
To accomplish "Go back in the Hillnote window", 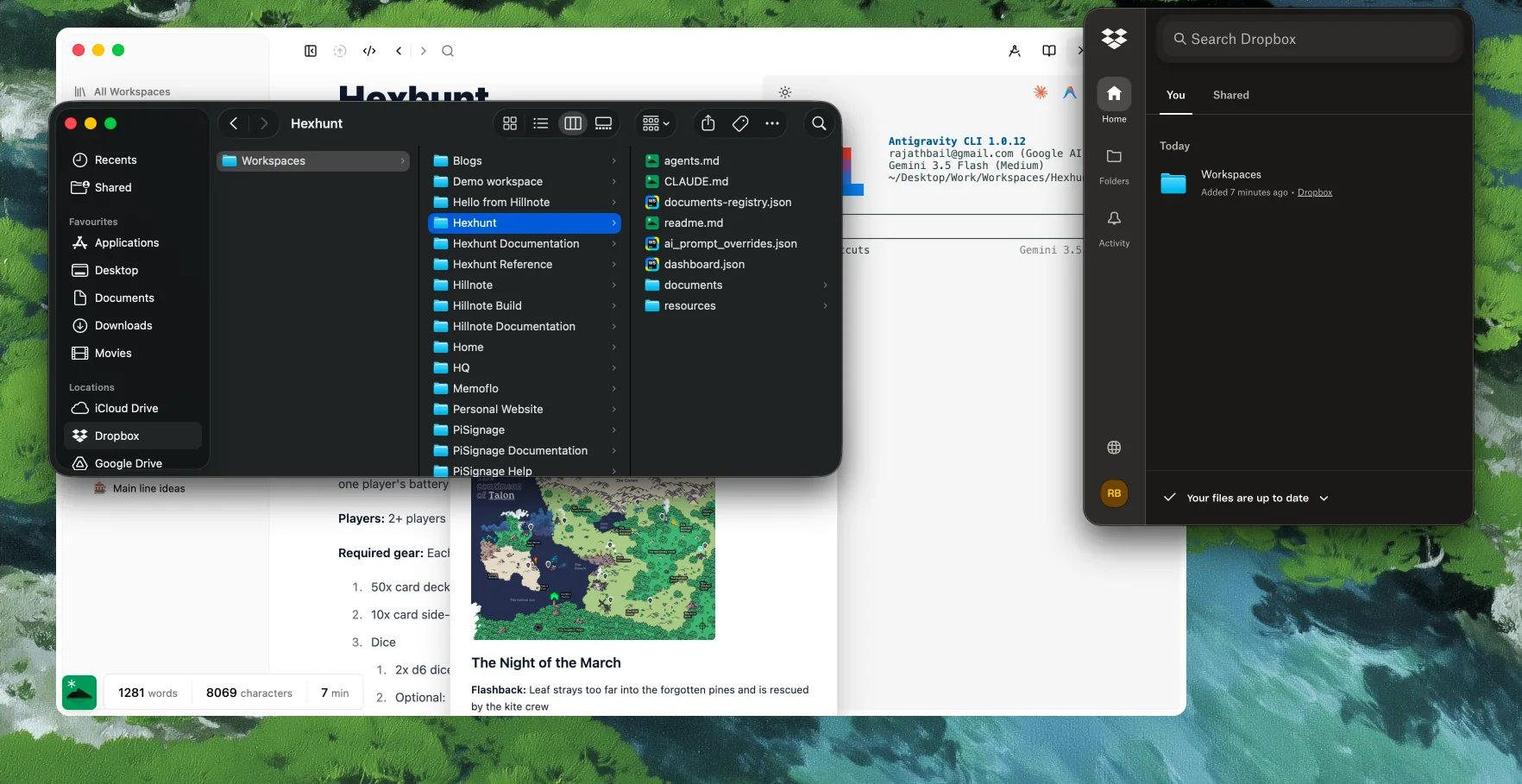I will [x=399, y=51].
